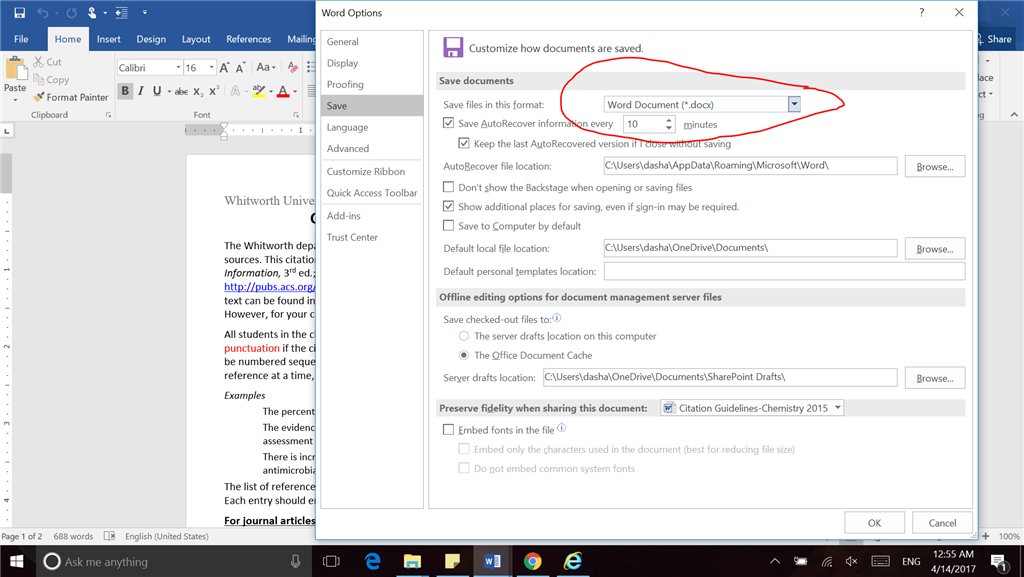This screenshot has height=577, width=1024.
Task: Toggle Show additional places for saving checkbox
Action: coord(448,206)
